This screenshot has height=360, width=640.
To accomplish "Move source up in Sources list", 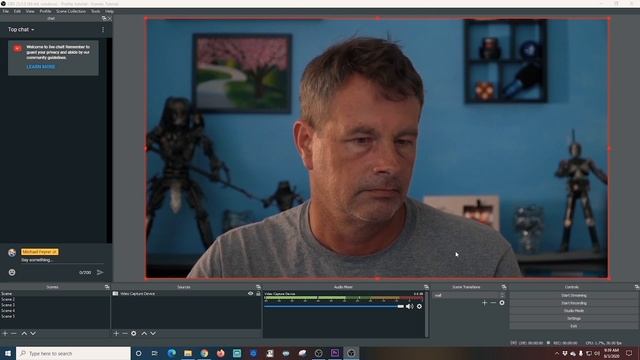I will (144, 333).
